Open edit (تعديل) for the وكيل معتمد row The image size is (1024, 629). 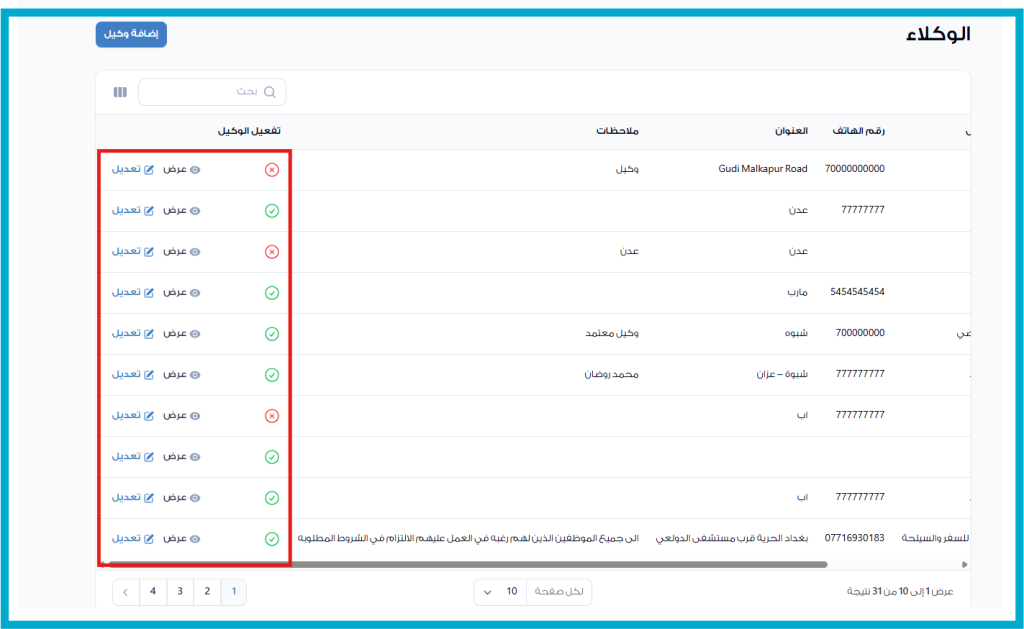point(126,333)
